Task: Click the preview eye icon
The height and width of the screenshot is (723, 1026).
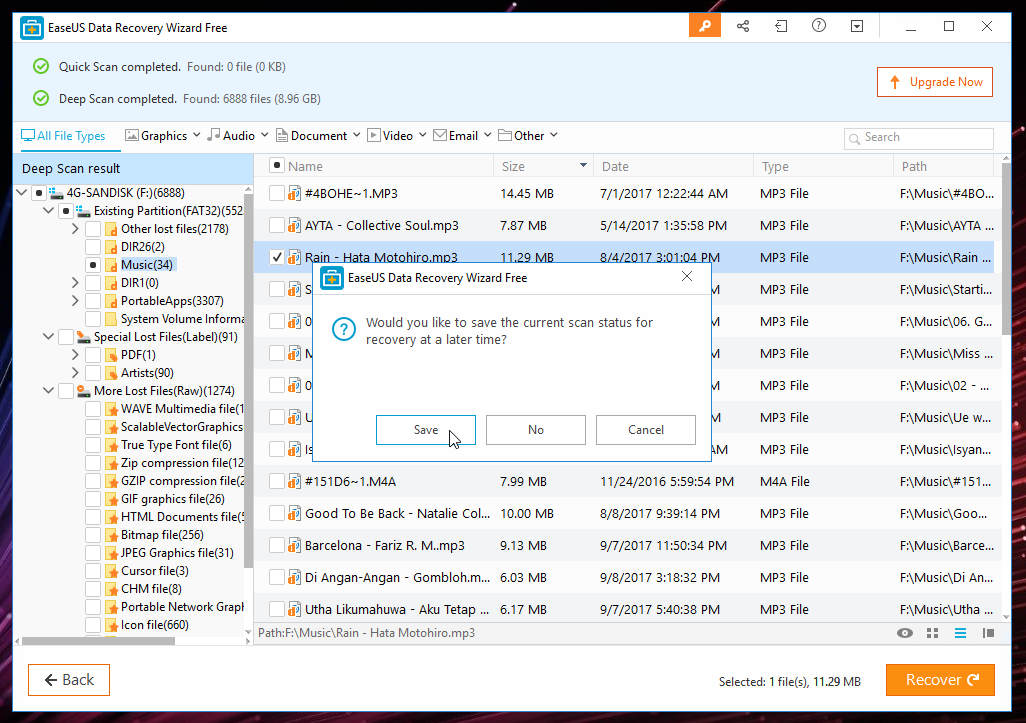Action: pos(905,633)
